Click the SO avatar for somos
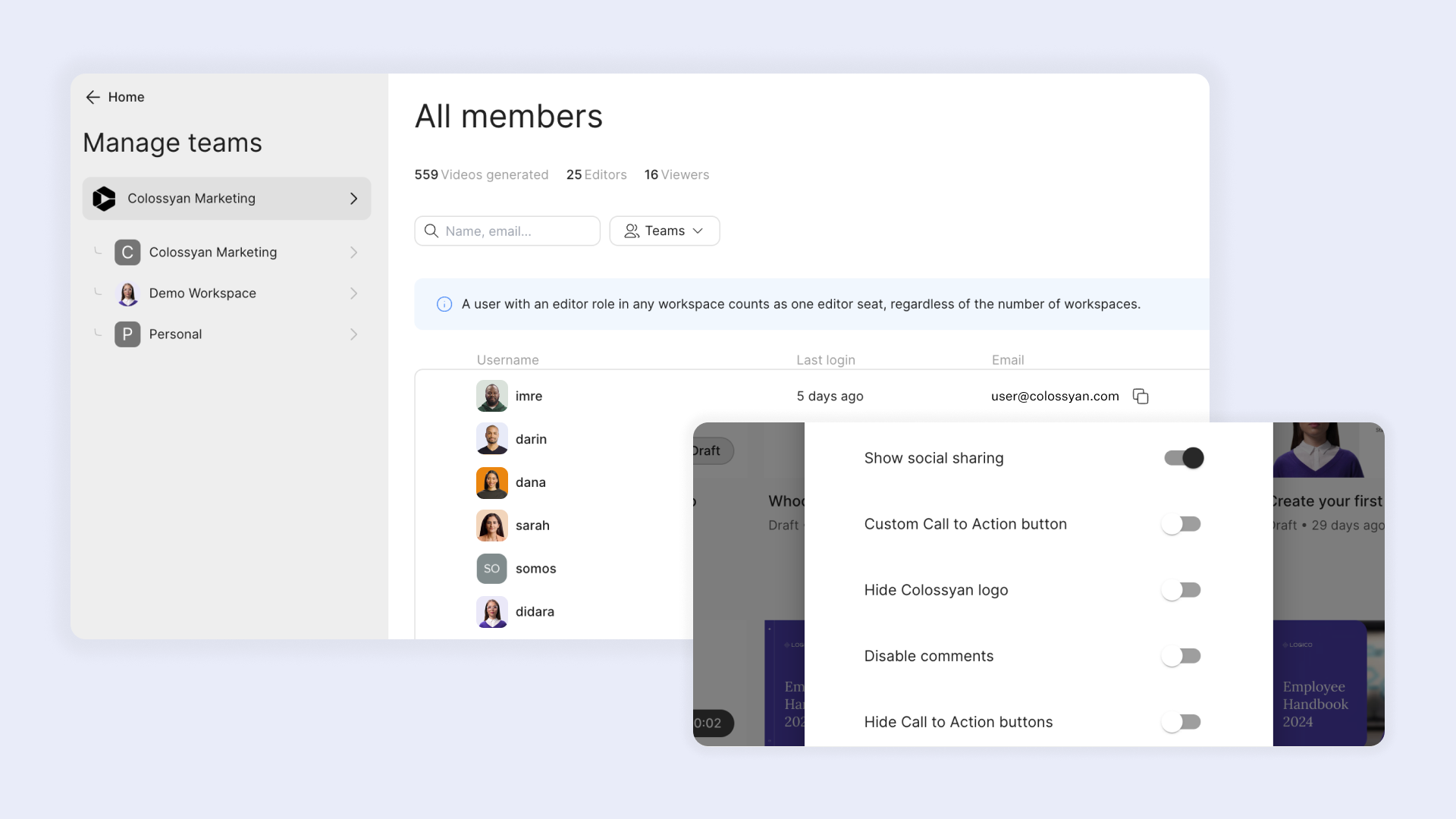This screenshot has width=1456, height=819. click(492, 569)
